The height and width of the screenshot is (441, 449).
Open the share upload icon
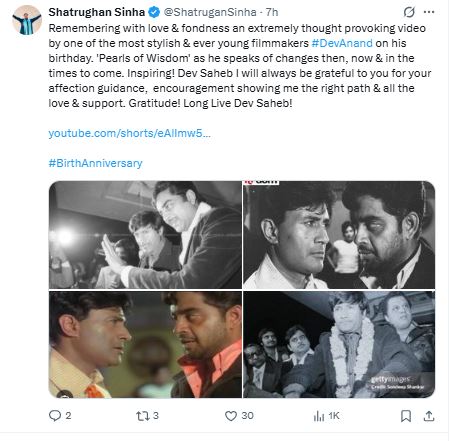point(429,416)
